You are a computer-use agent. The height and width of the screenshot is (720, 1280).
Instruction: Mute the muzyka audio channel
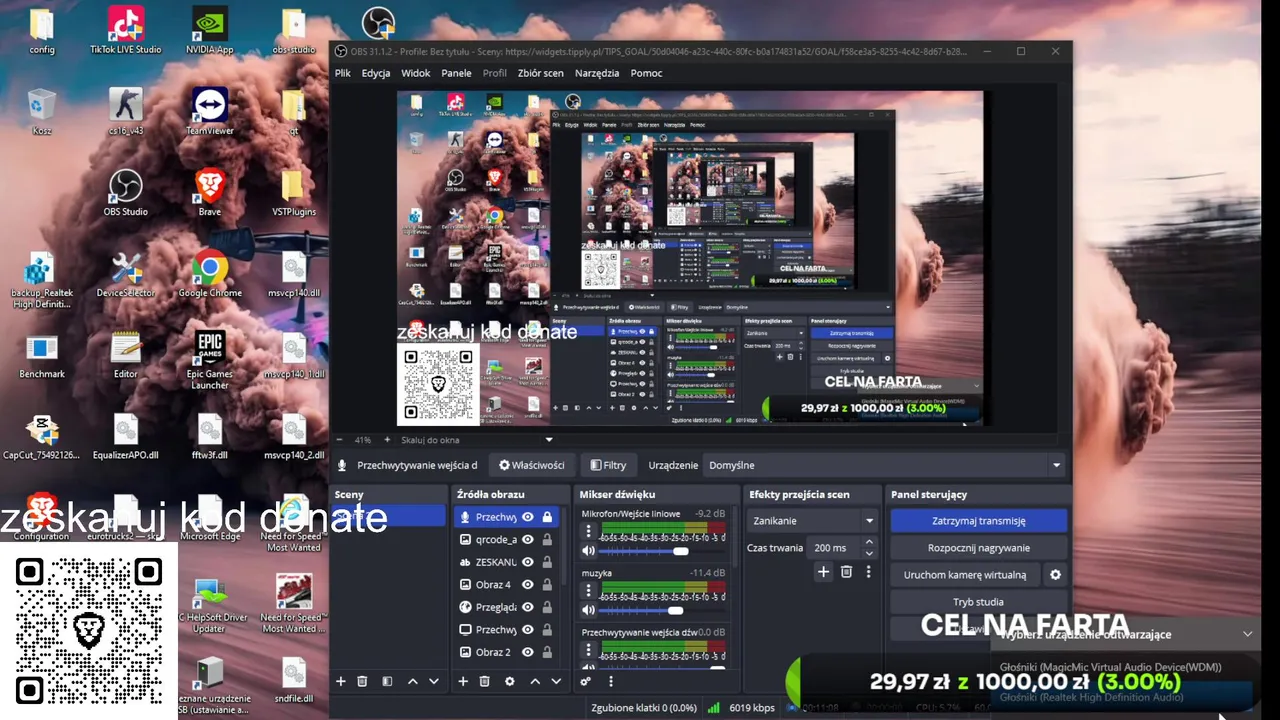tap(588, 610)
